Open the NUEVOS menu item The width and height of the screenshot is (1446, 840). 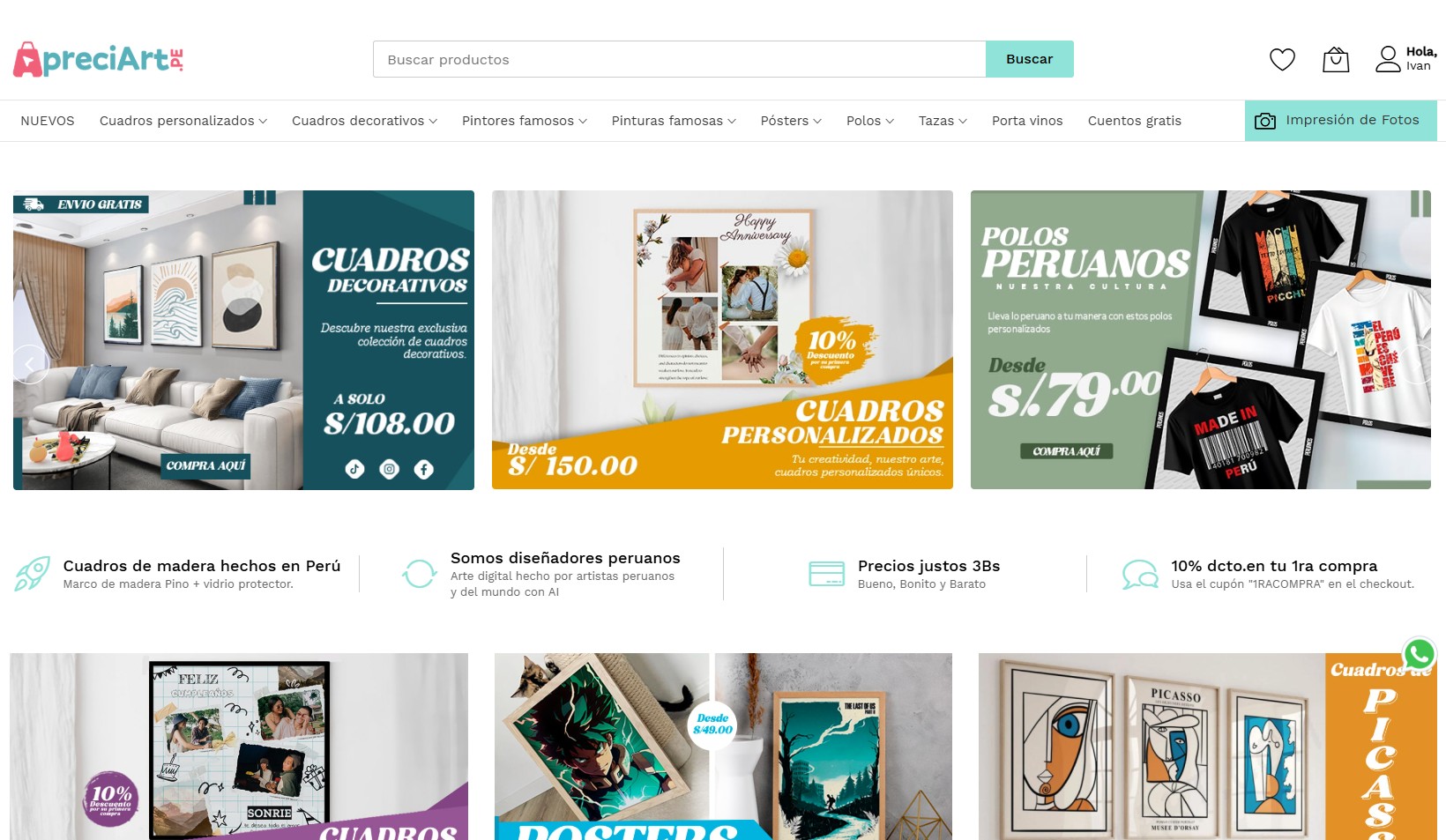[48, 121]
